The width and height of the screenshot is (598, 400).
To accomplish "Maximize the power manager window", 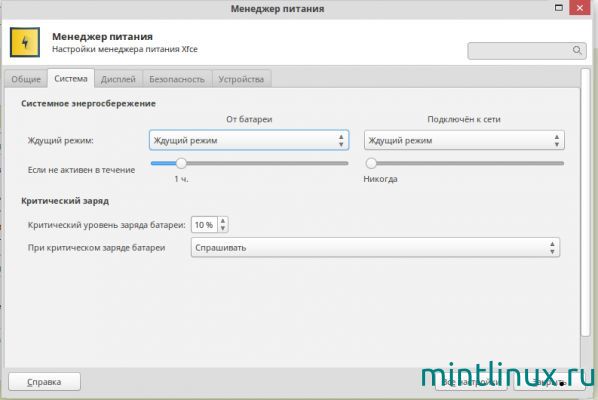I will click(559, 8).
